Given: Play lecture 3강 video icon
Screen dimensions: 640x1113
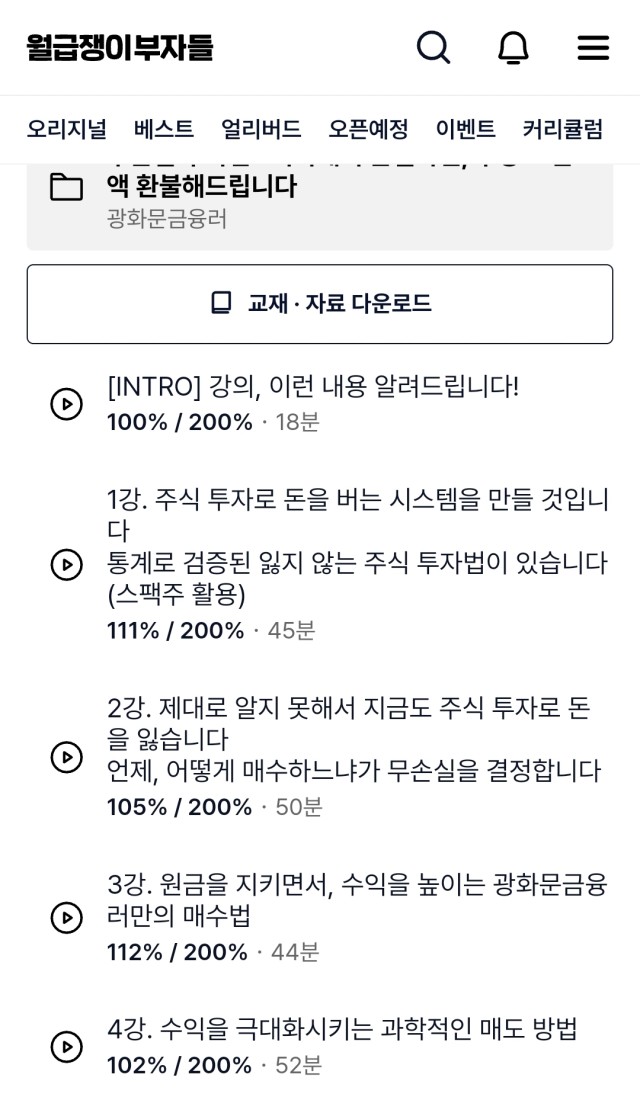Looking at the screenshot, I should coord(66,917).
